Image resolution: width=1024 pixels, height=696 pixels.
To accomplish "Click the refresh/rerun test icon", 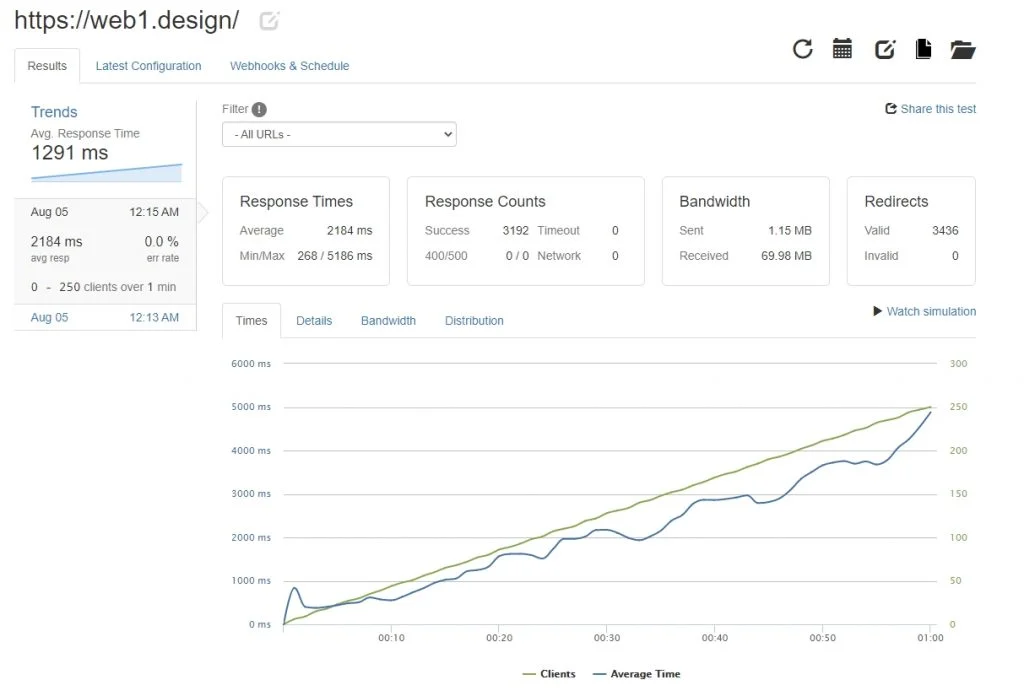I will tap(802, 49).
